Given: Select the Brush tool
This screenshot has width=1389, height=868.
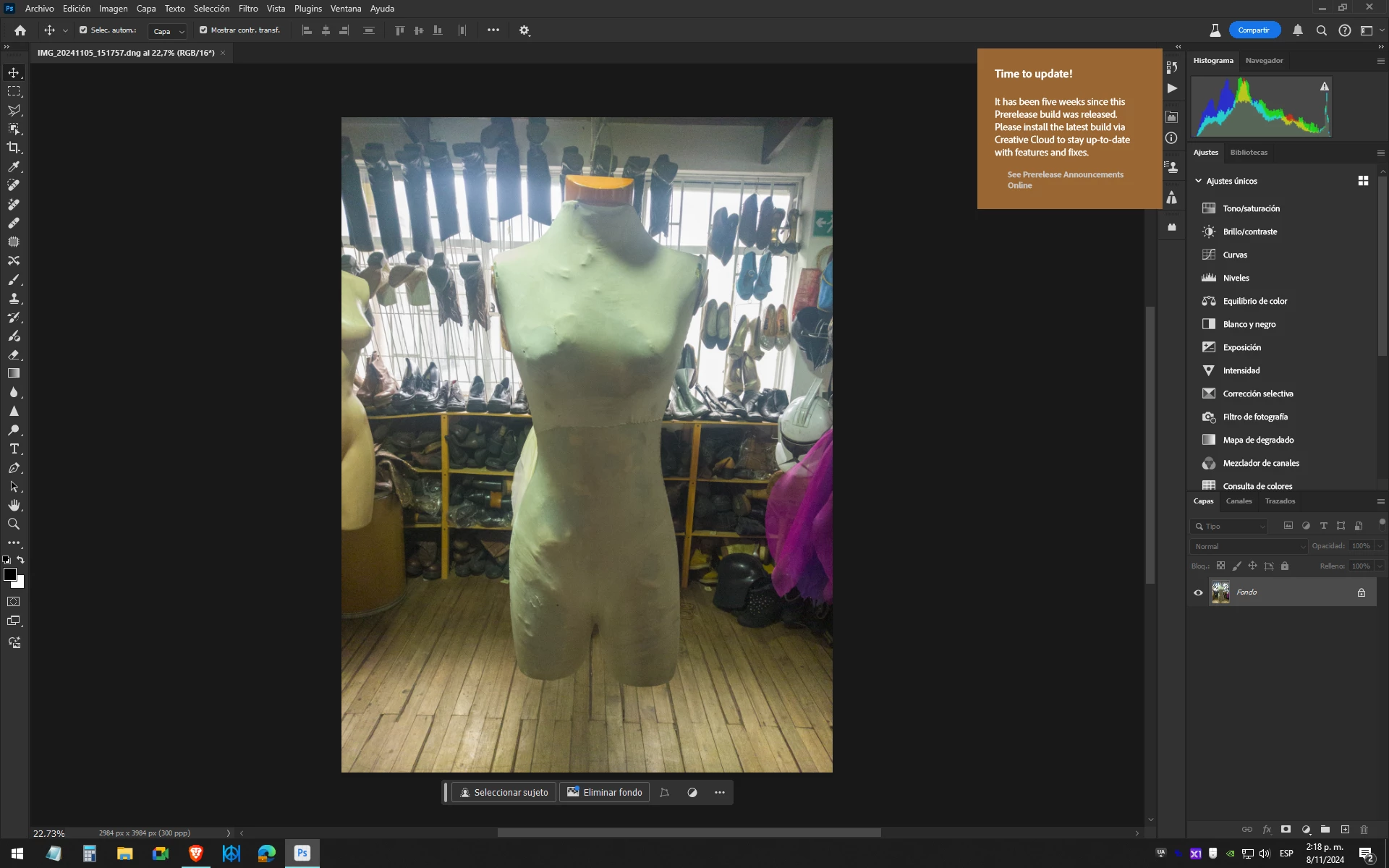Looking at the screenshot, I should pos(14,279).
